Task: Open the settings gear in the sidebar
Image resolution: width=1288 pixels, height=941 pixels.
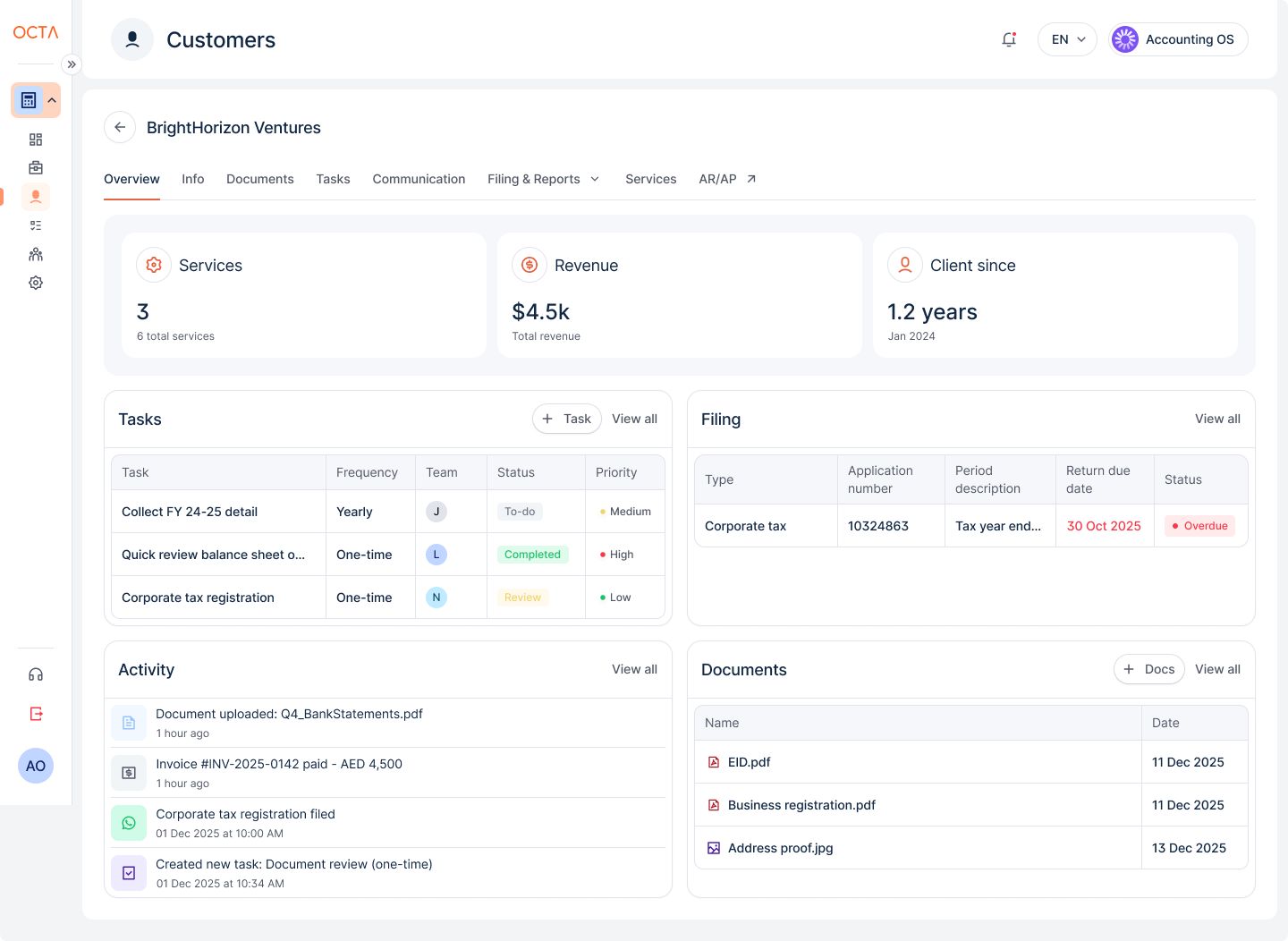Action: tap(36, 283)
